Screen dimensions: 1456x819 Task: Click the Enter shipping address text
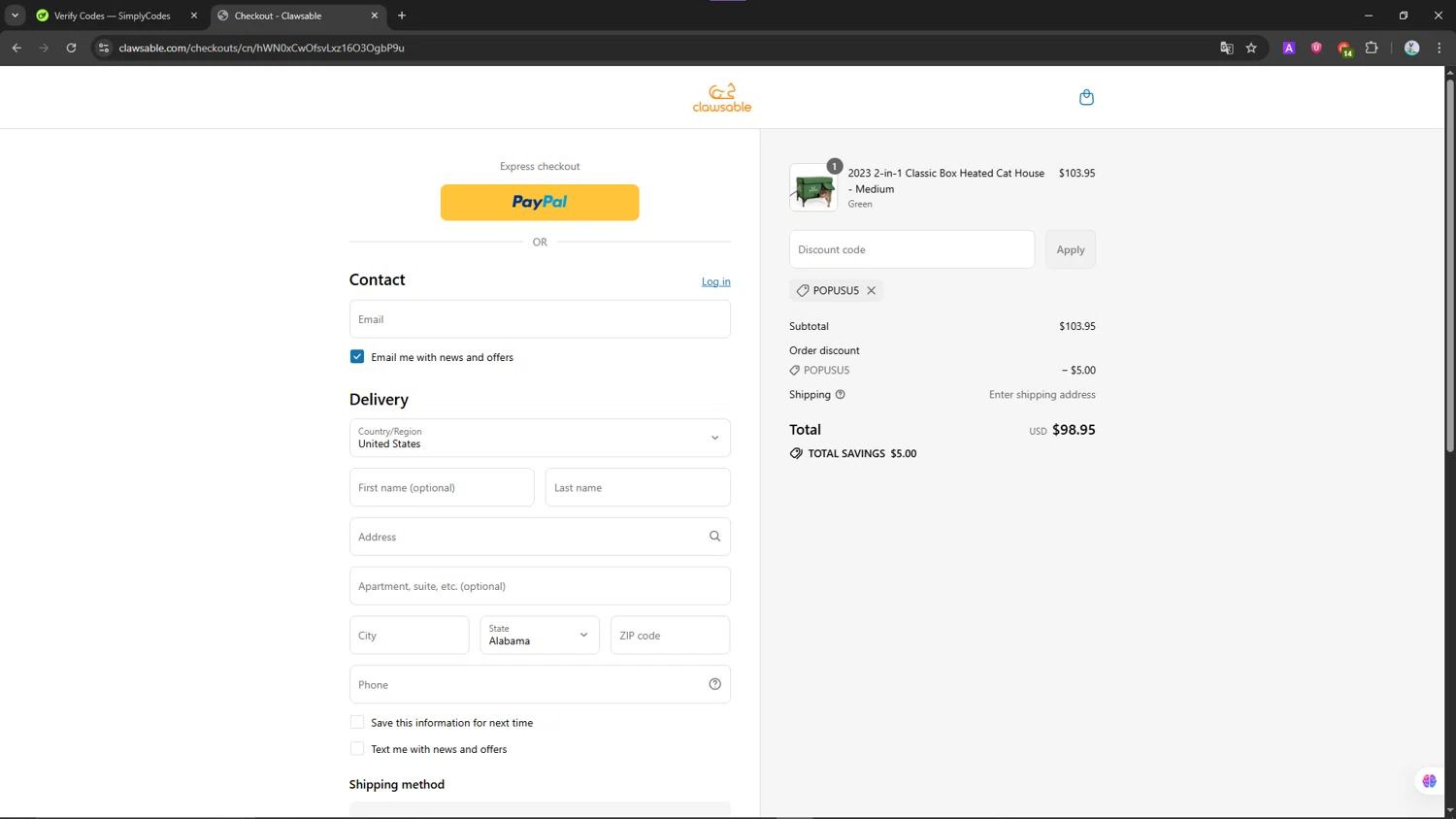click(1042, 395)
